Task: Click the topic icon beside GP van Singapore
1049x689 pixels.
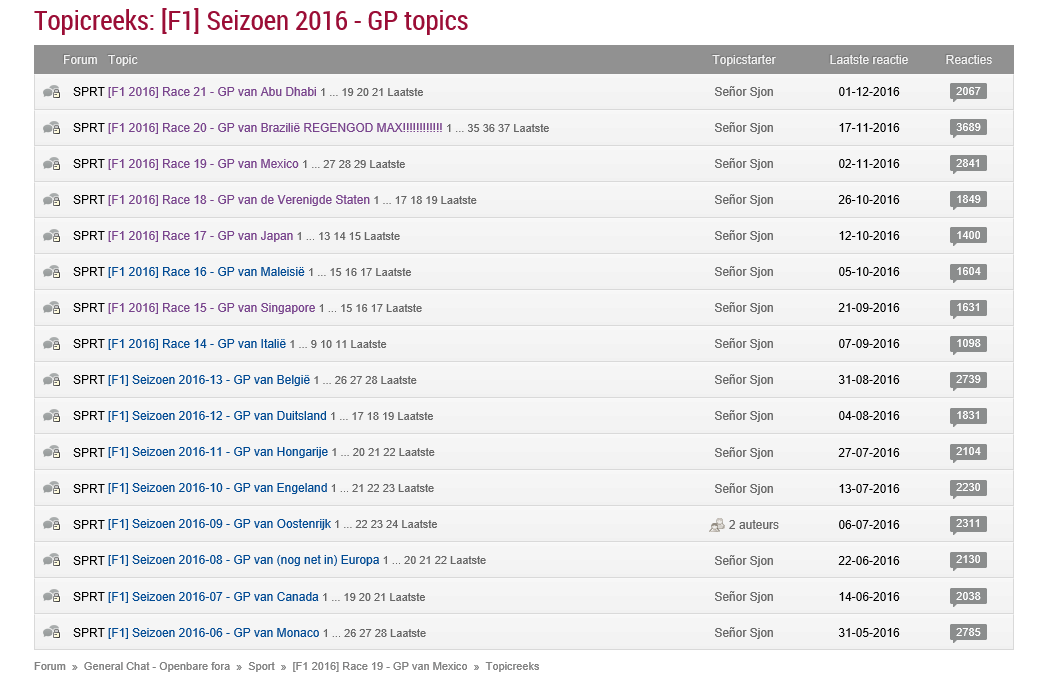Action: (x=52, y=308)
